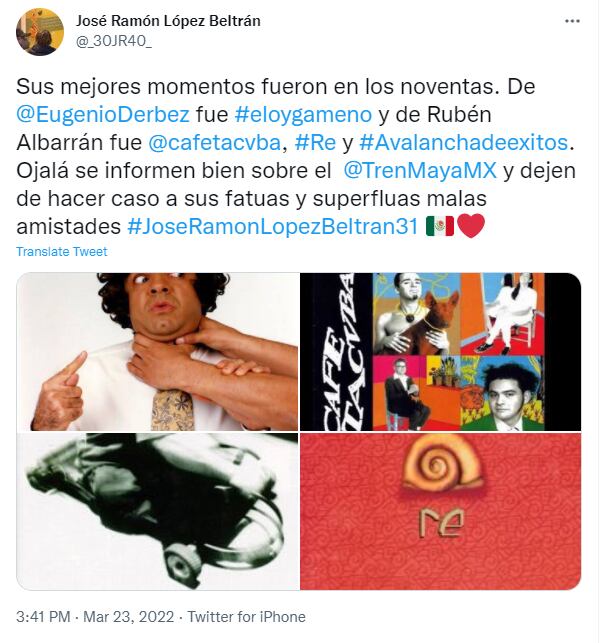Image resolution: width=604 pixels, height=643 pixels.
Task: Open the #Re hashtag
Action: coord(315,142)
